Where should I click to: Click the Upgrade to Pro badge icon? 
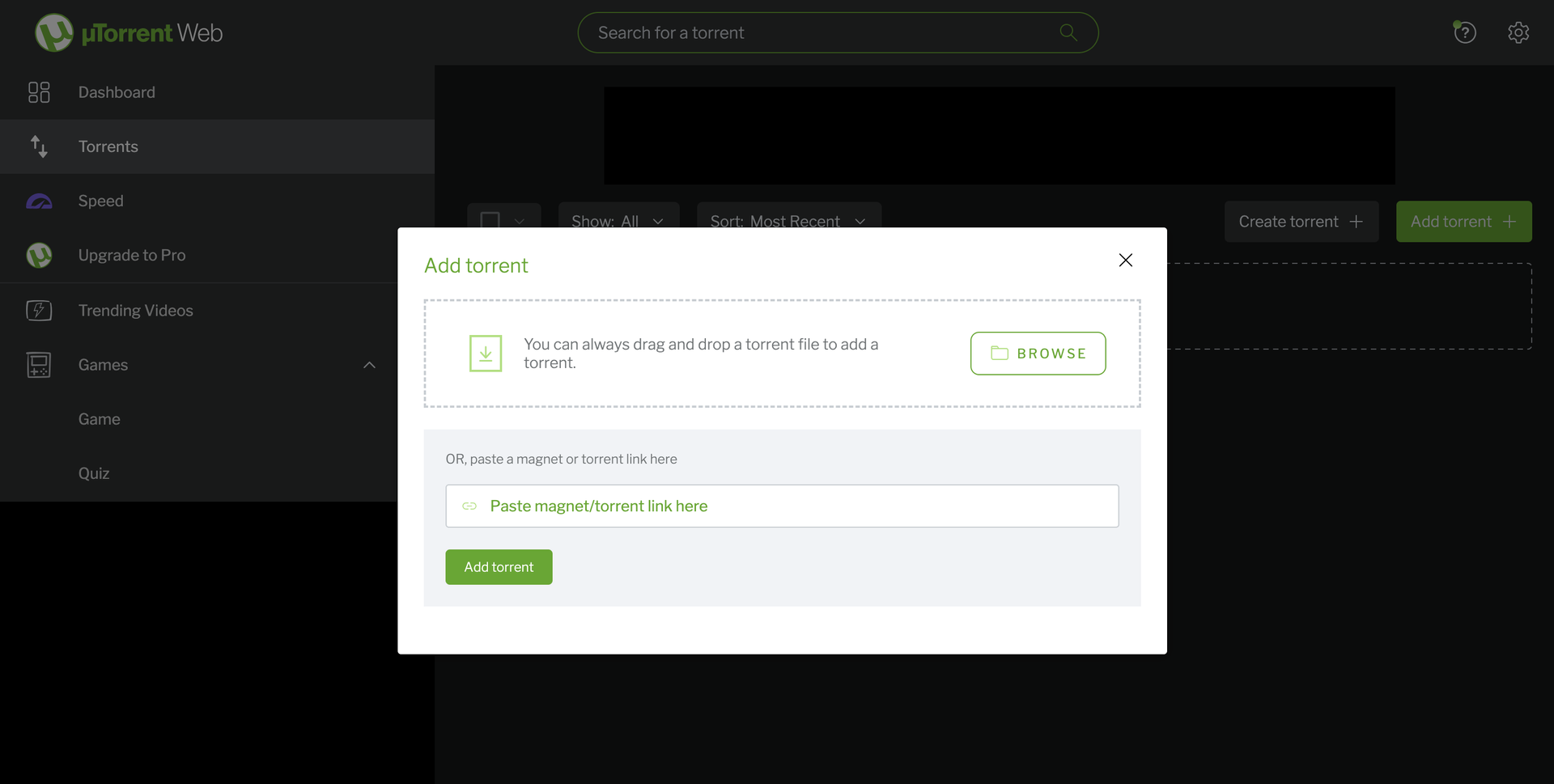coord(38,255)
